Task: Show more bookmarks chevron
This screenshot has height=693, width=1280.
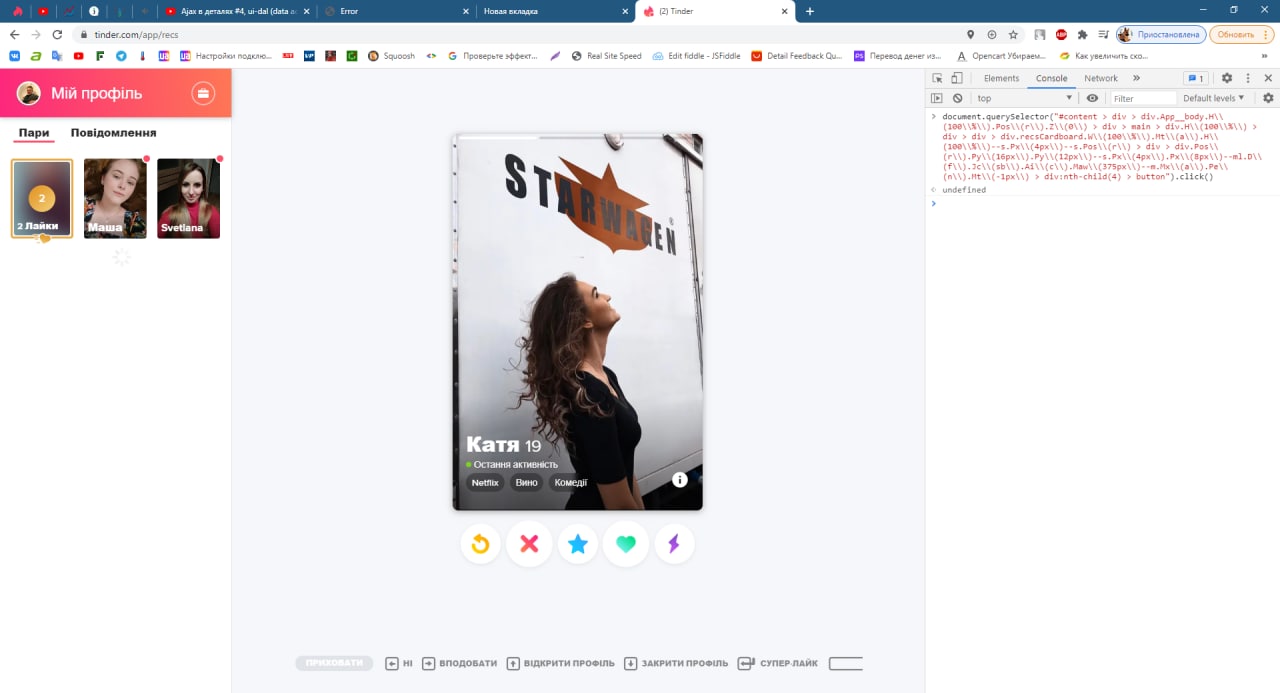Action: 1265,56
